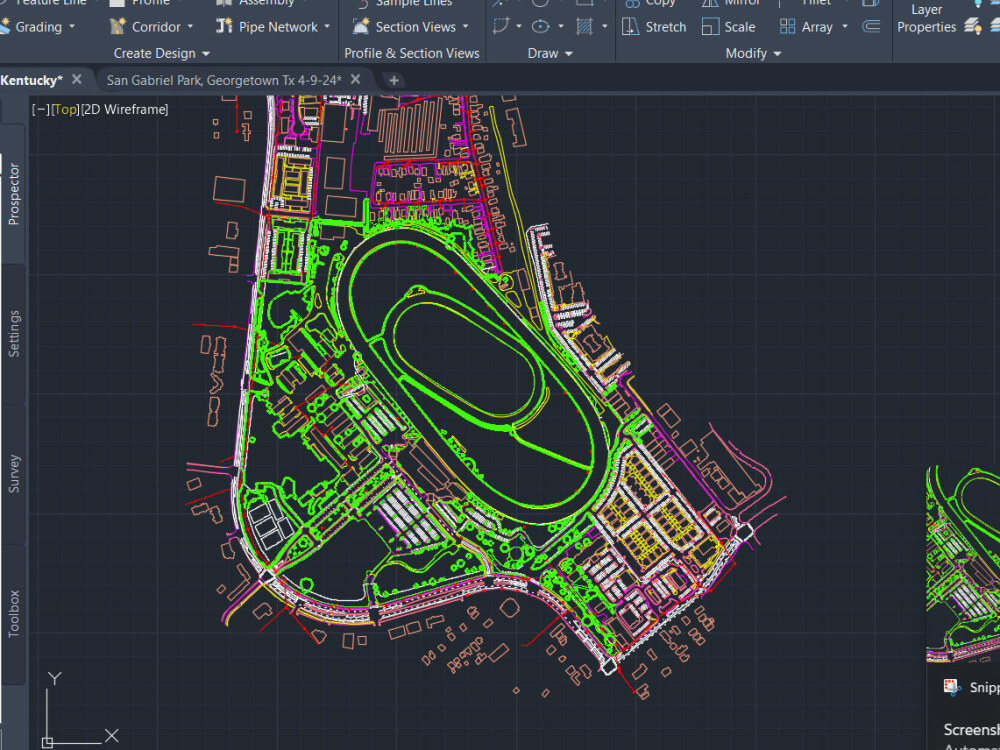This screenshot has height=750, width=1000.
Task: Open the Pipe Network dropdown arrow
Action: (327, 27)
